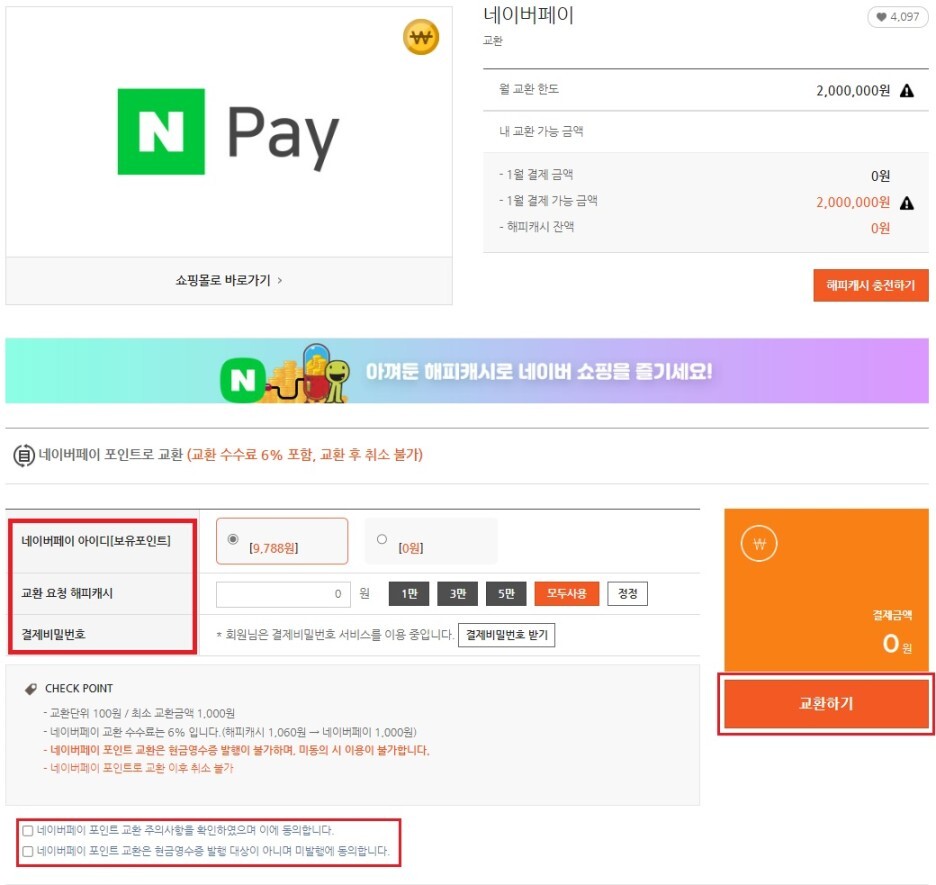This screenshot has height=885, width=936.
Task: Click the 결제금액 0원 total
Action: pyautogui.click(x=896, y=643)
